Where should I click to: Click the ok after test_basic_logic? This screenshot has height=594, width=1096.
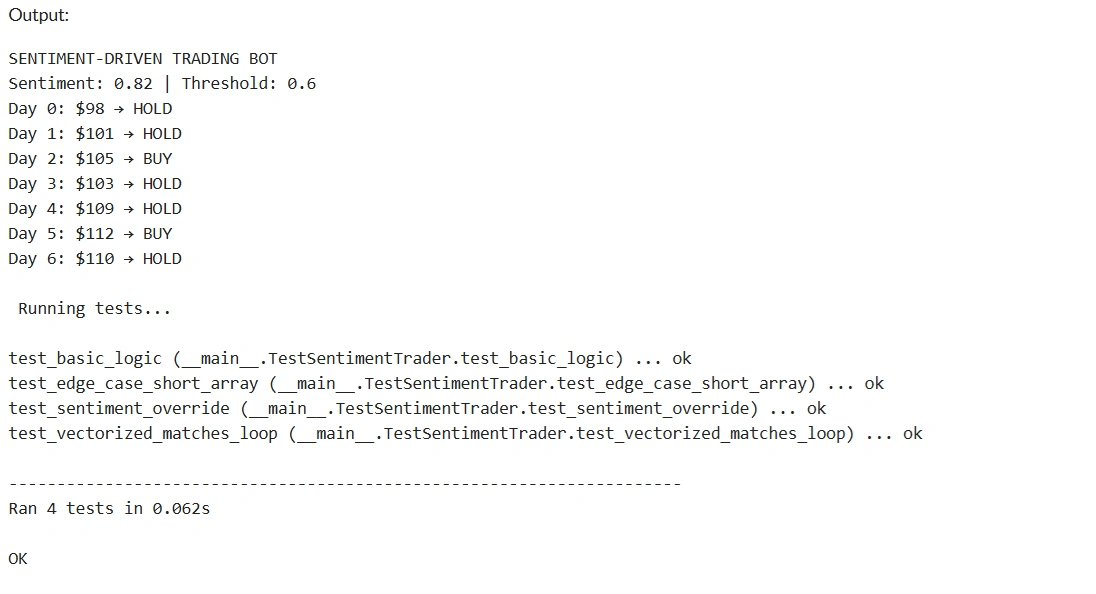(x=682, y=359)
